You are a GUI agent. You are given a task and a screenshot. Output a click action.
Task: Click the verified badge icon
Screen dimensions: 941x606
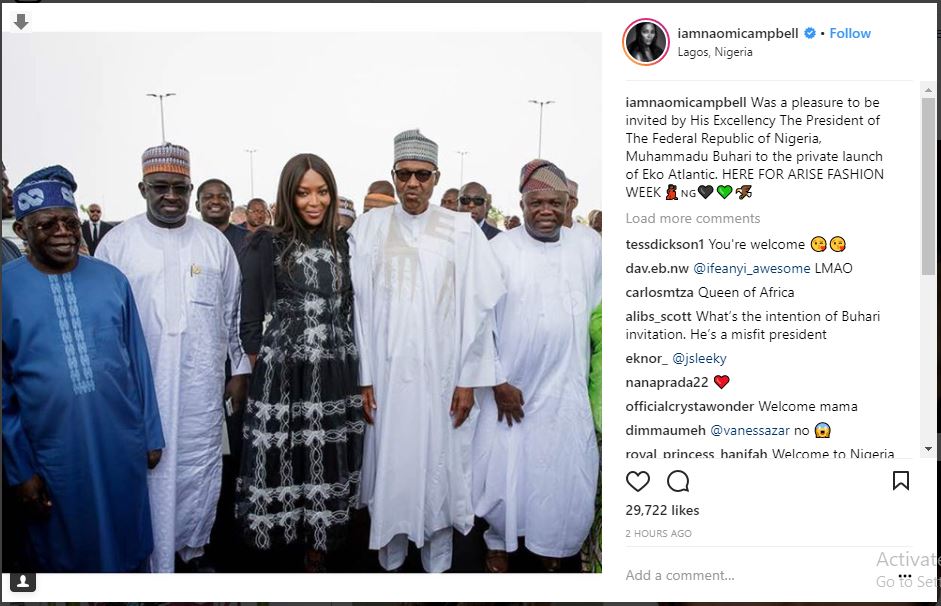tap(810, 33)
